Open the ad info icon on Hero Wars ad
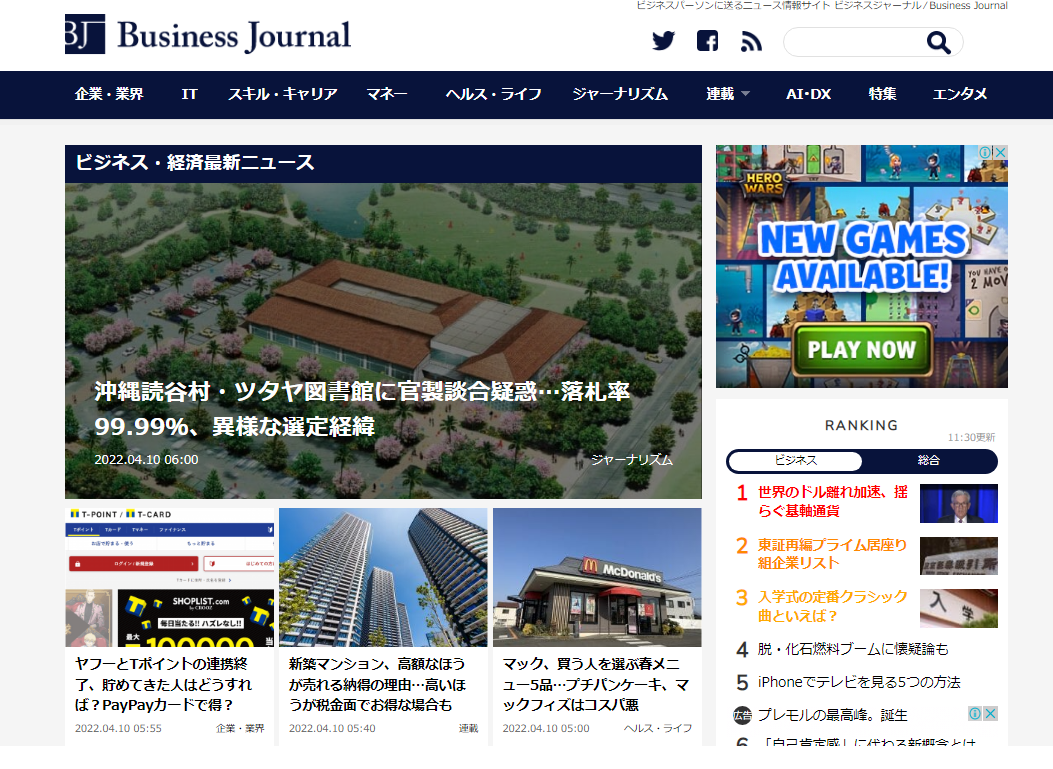 (x=985, y=152)
